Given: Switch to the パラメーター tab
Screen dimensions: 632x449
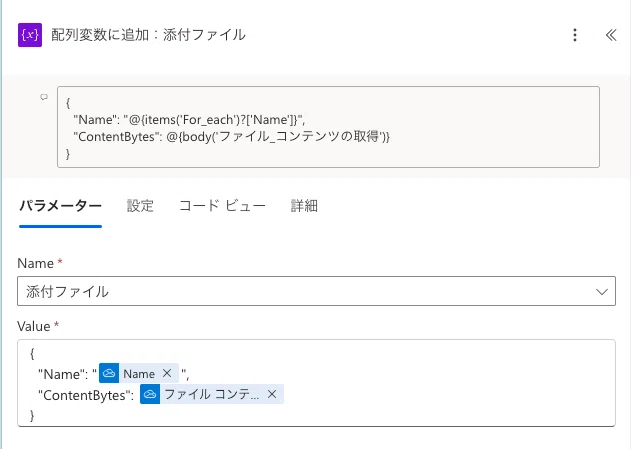Looking at the screenshot, I should (60, 206).
